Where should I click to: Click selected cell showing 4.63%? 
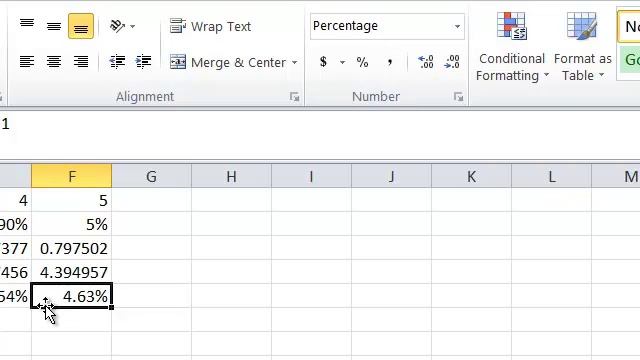tap(71, 296)
